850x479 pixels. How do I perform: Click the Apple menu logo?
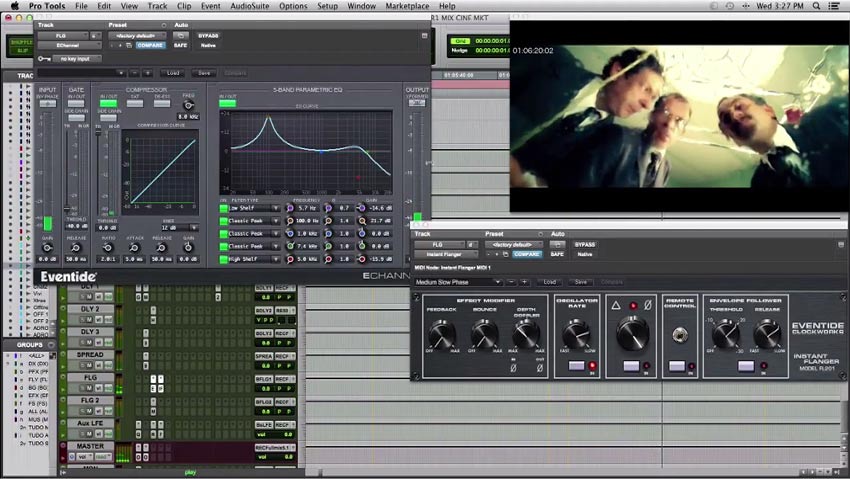[15, 6]
